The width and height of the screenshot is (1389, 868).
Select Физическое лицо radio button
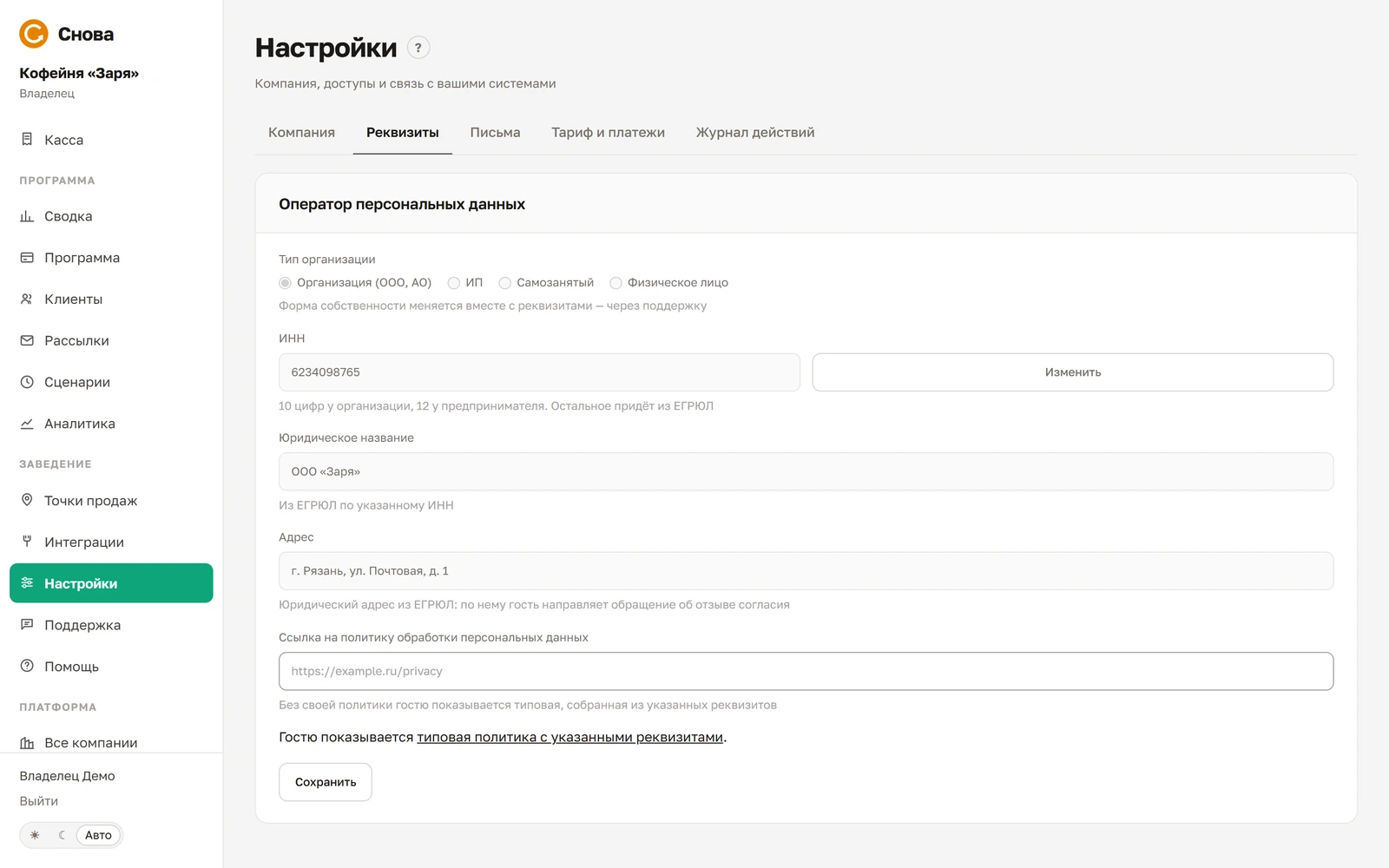[x=616, y=283]
